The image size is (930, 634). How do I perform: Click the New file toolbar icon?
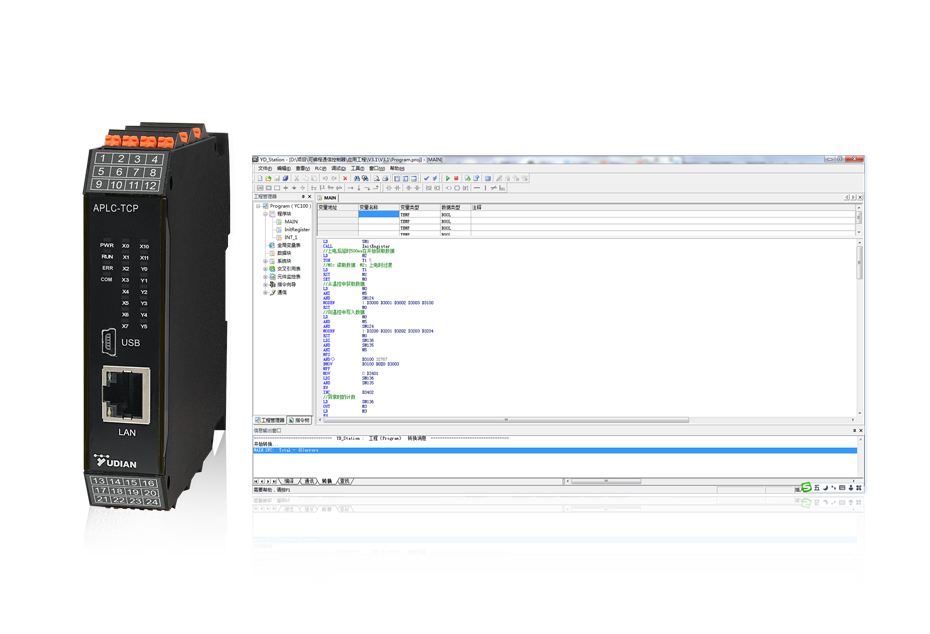(259, 178)
